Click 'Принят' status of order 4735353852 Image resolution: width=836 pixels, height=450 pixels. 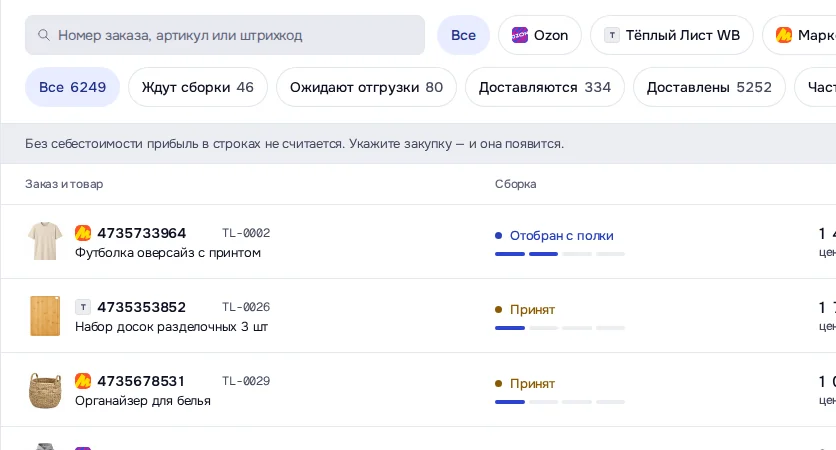[532, 309]
